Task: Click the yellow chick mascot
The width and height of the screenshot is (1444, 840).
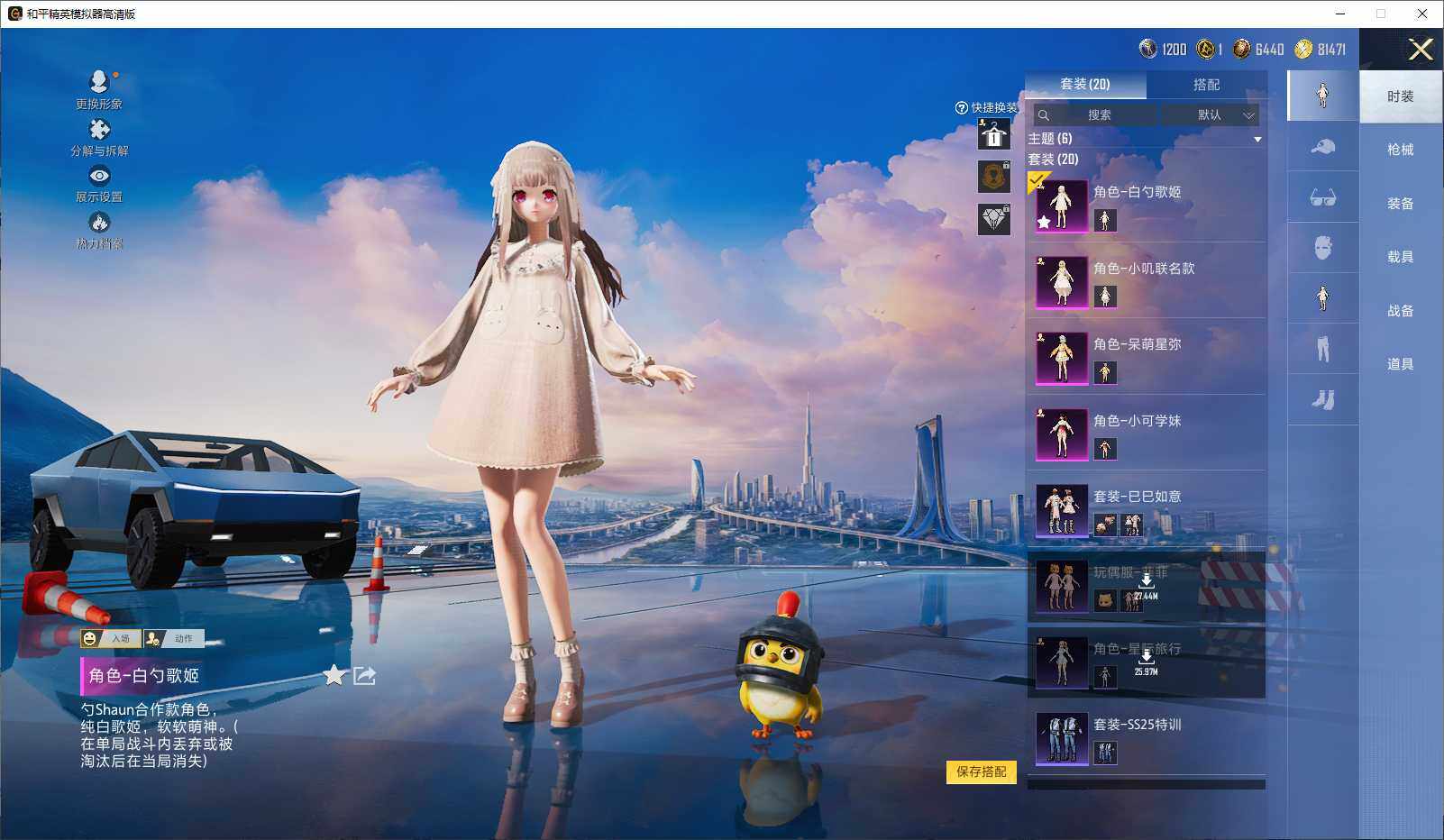Action: 781,665
